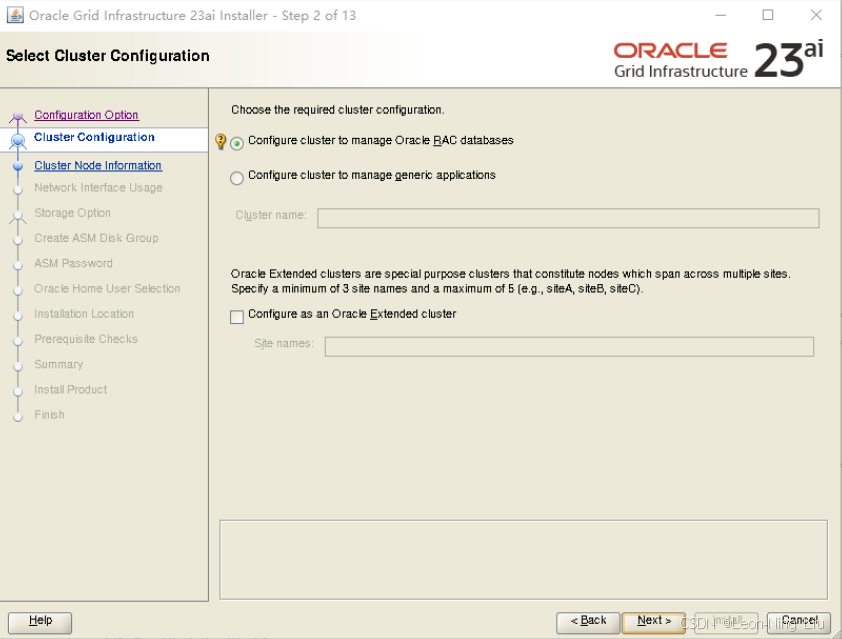Click the Help button
The height and width of the screenshot is (639, 842).
pos(40,622)
